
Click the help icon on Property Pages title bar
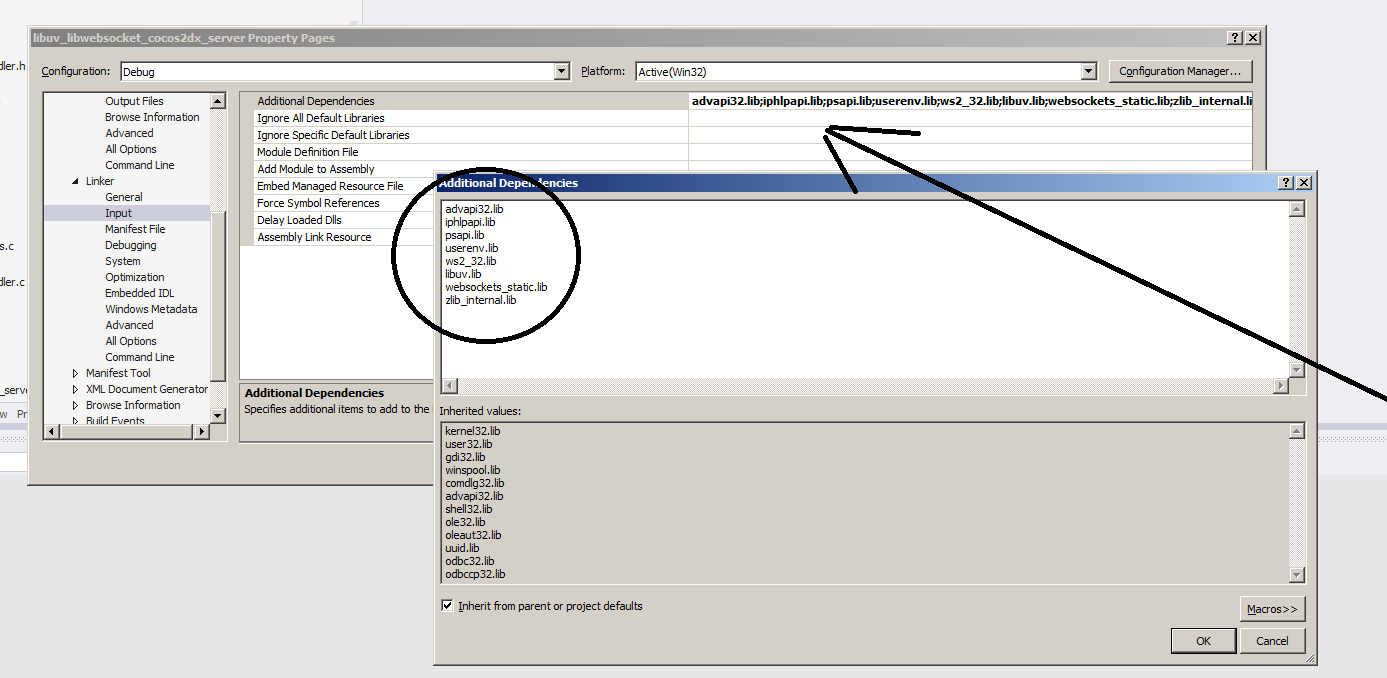click(1236, 37)
